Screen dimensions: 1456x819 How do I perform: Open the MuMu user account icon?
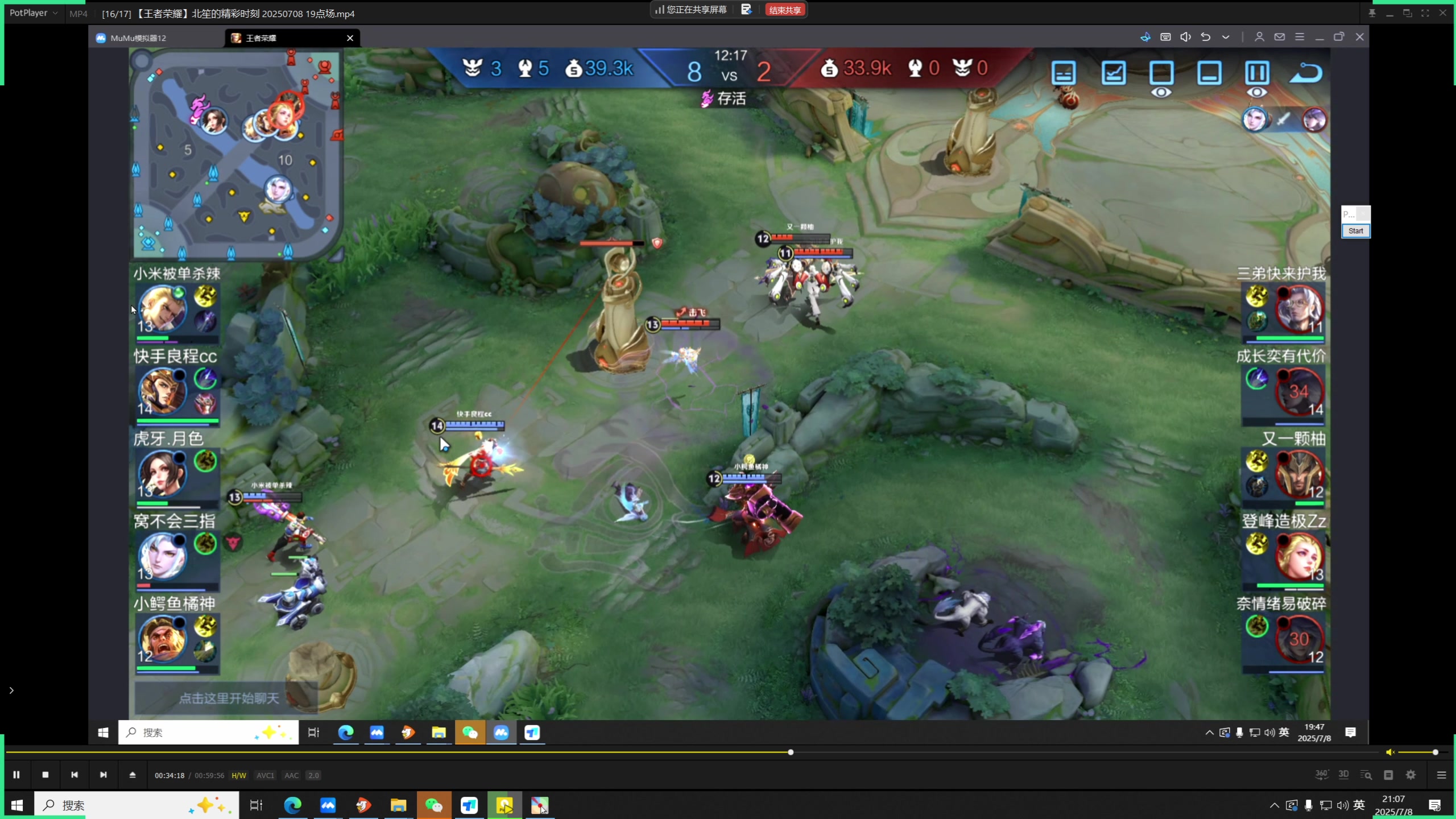(x=1259, y=37)
